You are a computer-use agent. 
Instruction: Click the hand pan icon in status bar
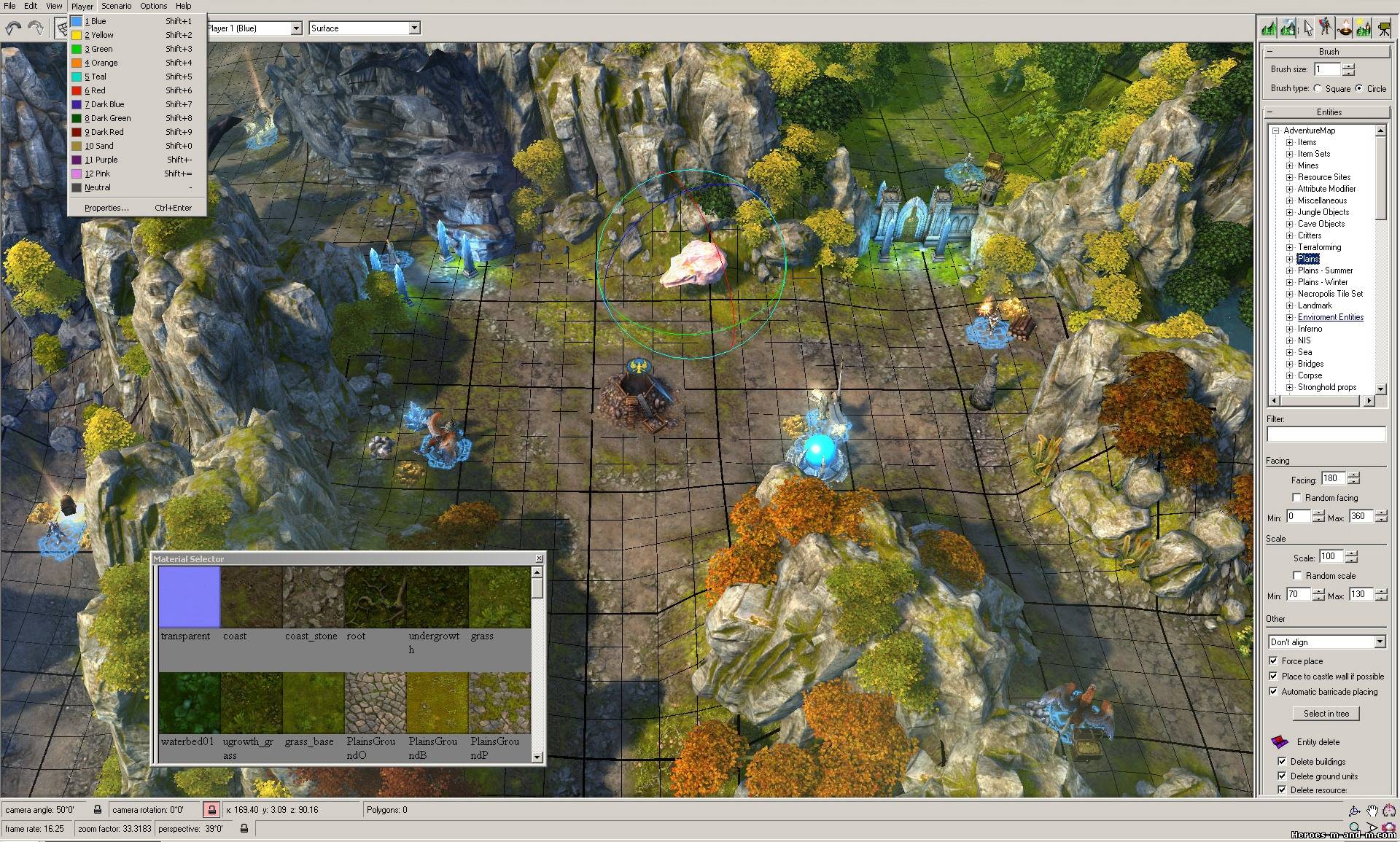1372,811
